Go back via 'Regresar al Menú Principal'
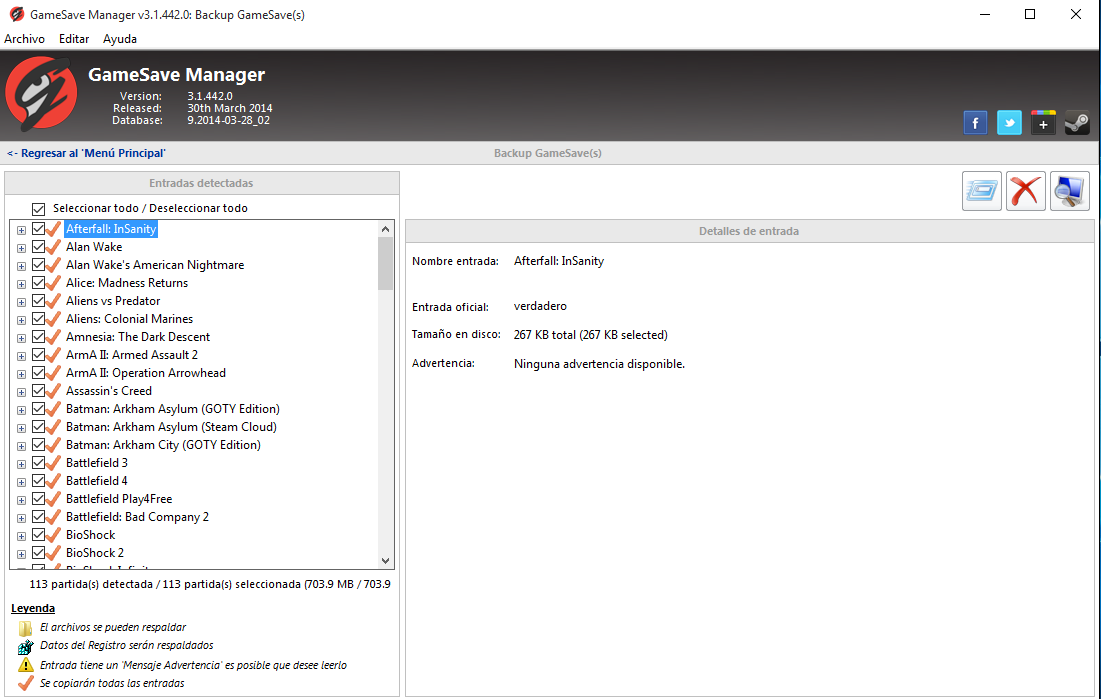Image resolution: width=1101 pixels, height=699 pixels. pos(86,153)
